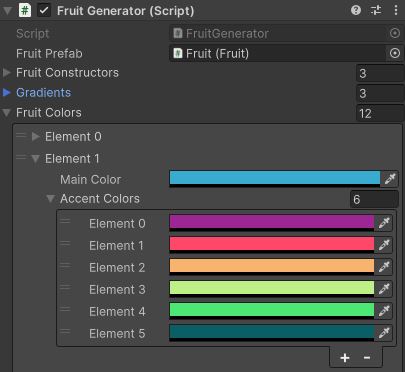
Task: Remove accent color with minus button
Action: coord(367,358)
